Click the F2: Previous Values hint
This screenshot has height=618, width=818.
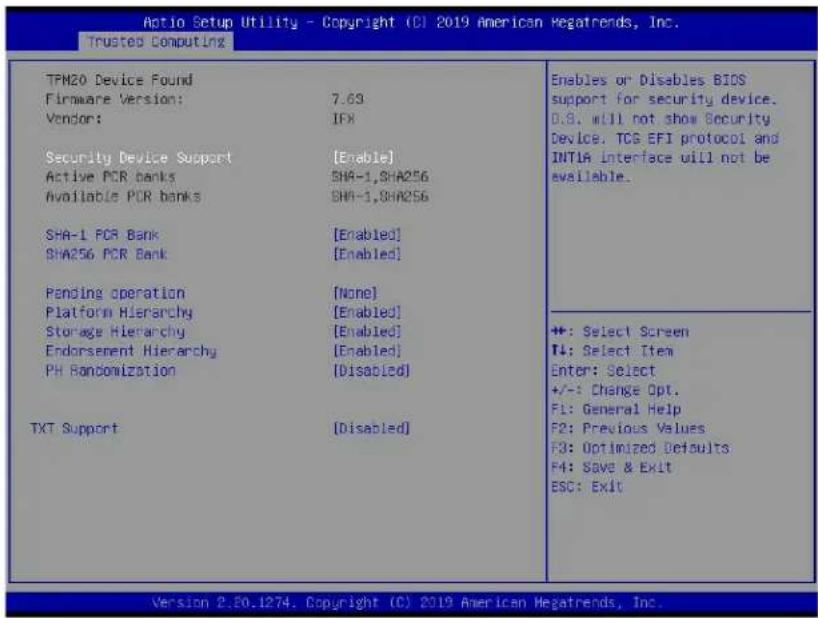coord(628,428)
